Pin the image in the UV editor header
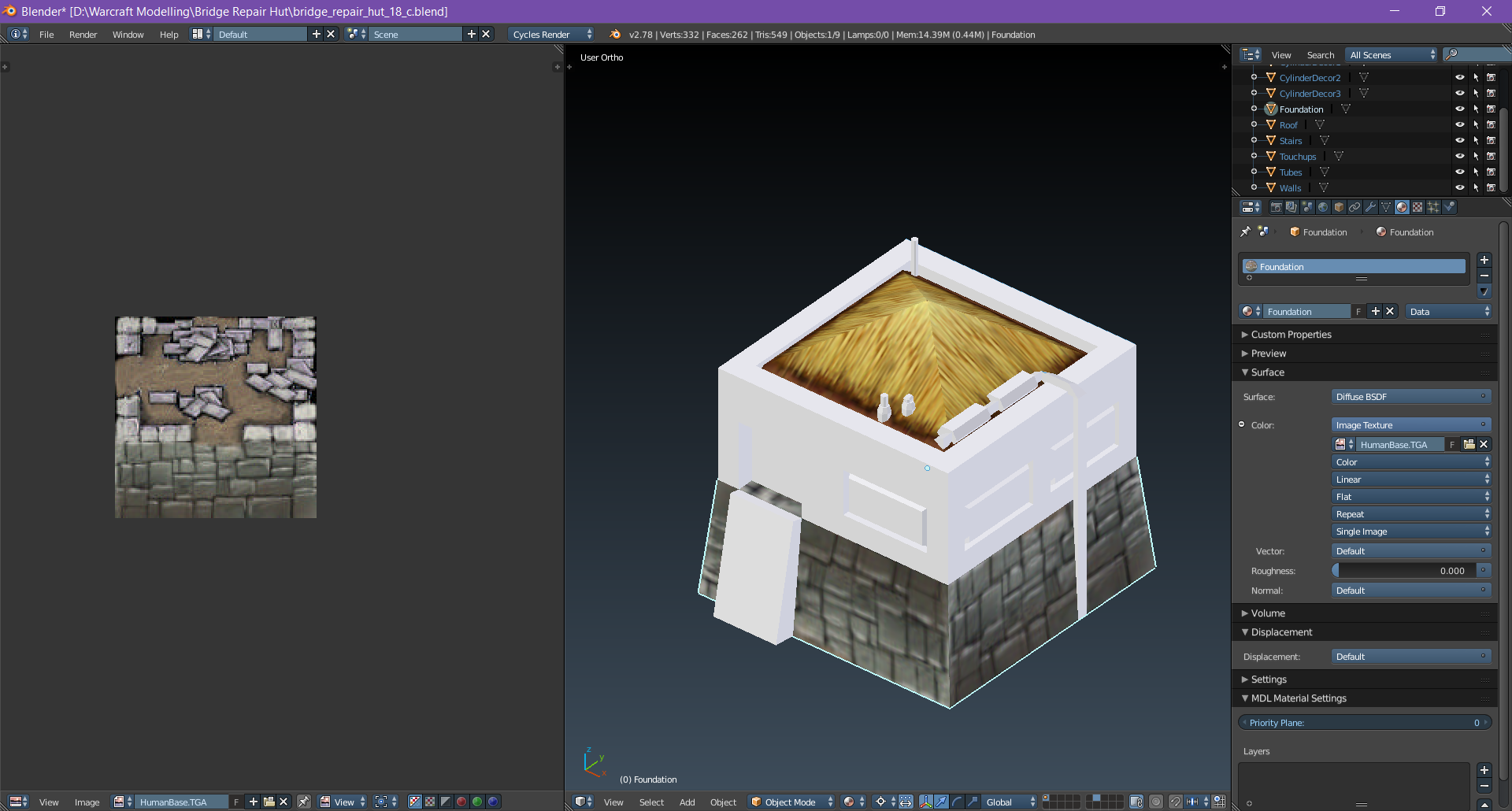The height and width of the screenshot is (811, 1512). 304,802
